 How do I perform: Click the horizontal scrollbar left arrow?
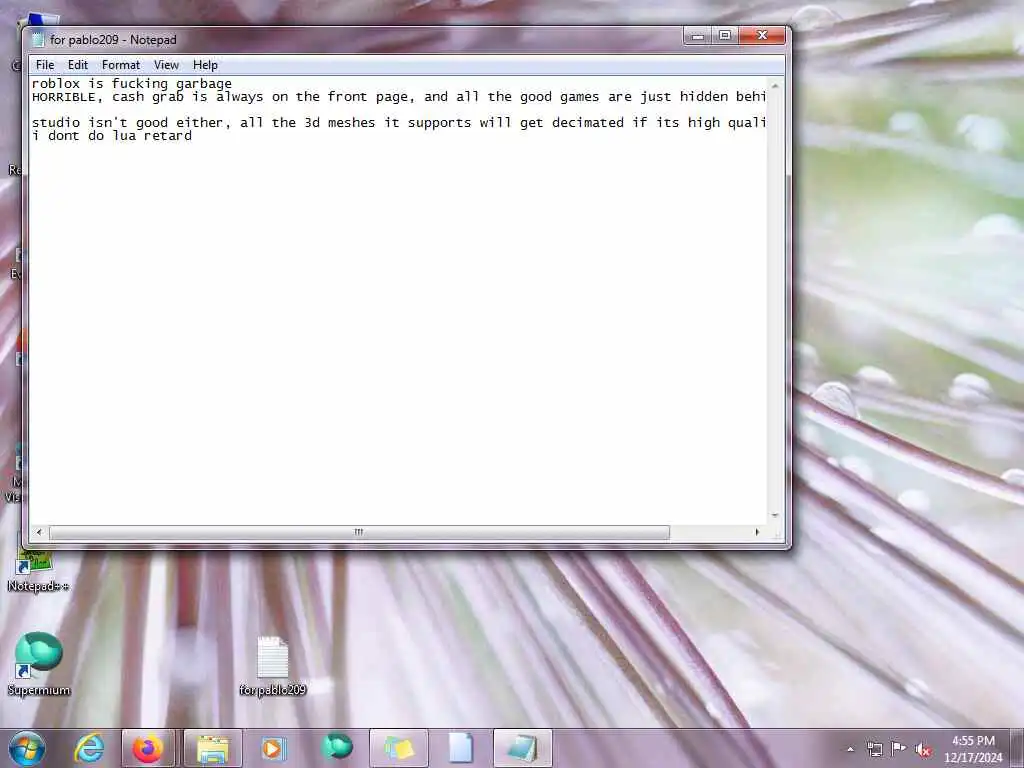tap(39, 532)
